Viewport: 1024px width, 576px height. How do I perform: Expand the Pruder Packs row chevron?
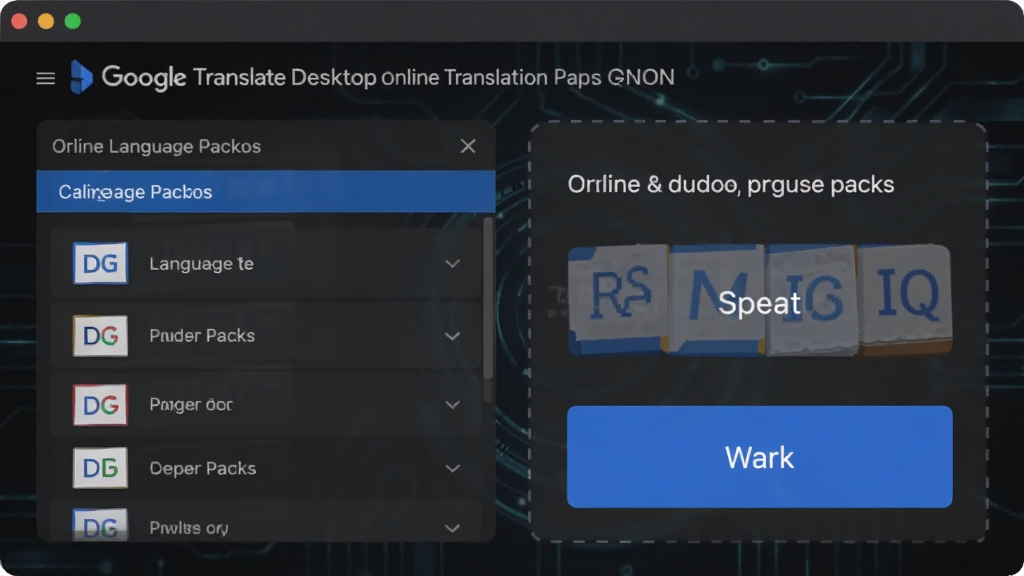(x=453, y=336)
